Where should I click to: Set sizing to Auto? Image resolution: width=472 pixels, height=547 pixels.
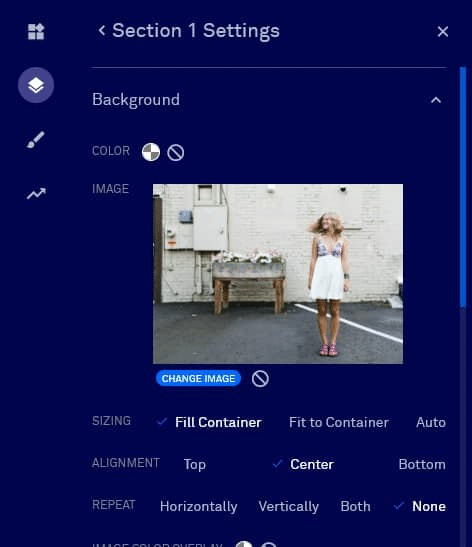point(431,422)
